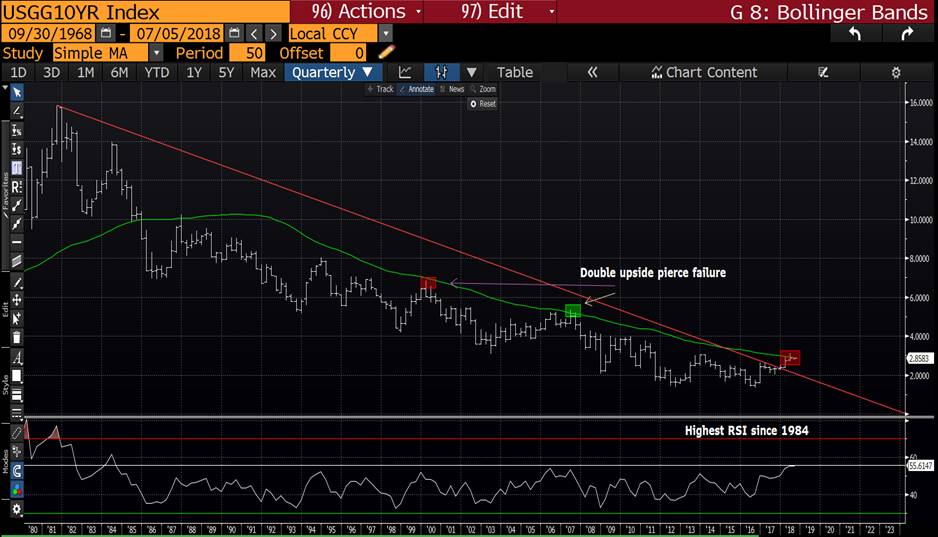The image size is (938, 537).
Task: Expand the Simple MA study dropdown
Action: 159,52
